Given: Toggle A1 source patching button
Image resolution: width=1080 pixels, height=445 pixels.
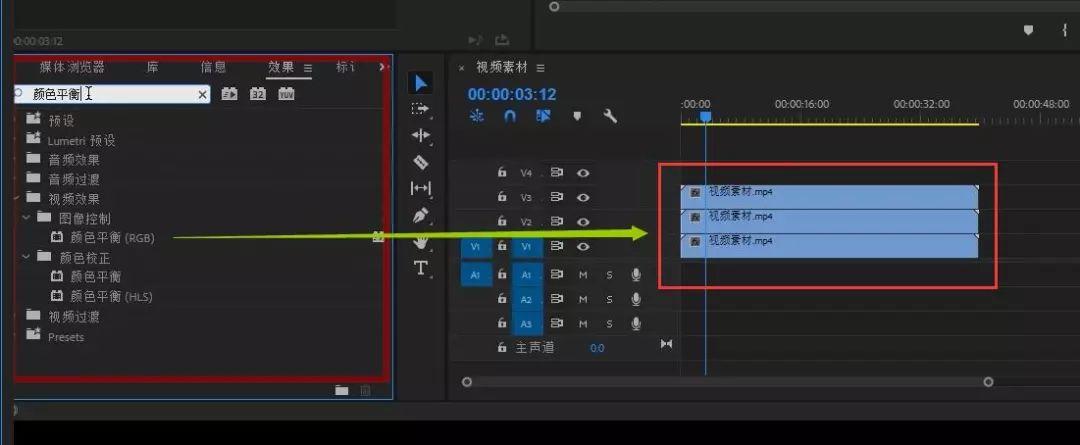Looking at the screenshot, I should tap(476, 275).
